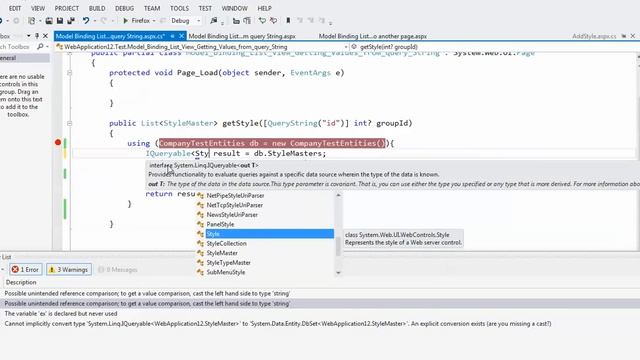The image size is (640, 360).
Task: Open the TOOLS menu
Action: (179, 8)
